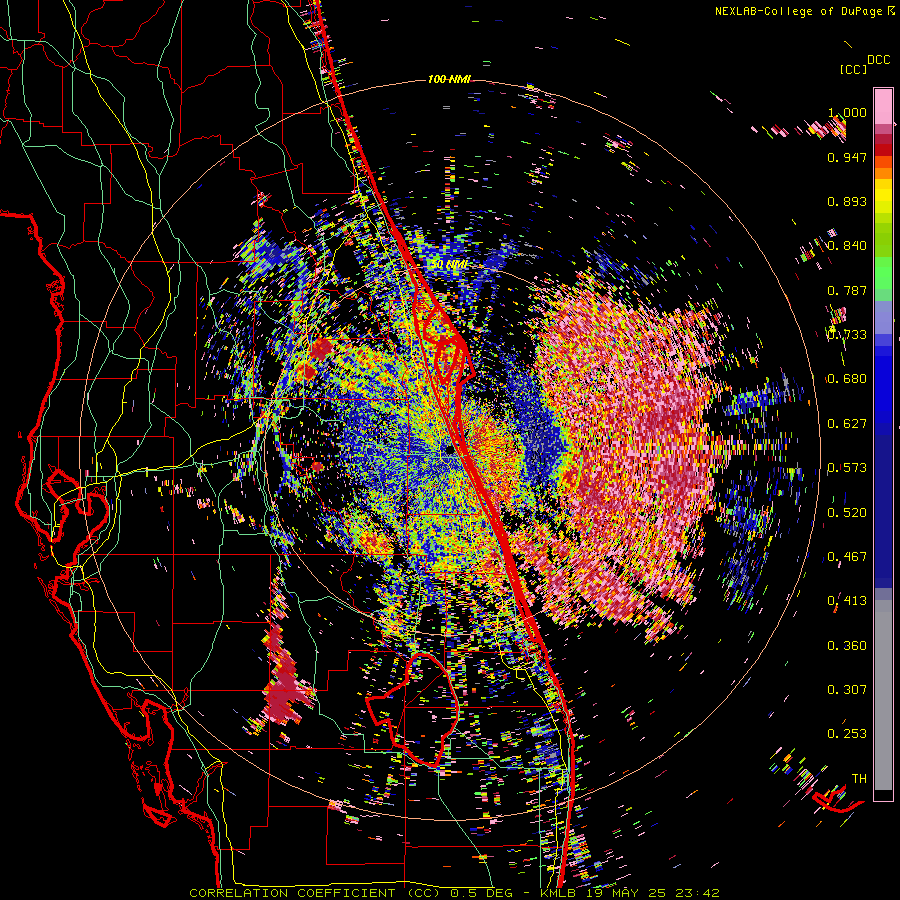900x900 pixels.
Task: Click the 0.5 DEG elevation text
Action: [x=482, y=893]
